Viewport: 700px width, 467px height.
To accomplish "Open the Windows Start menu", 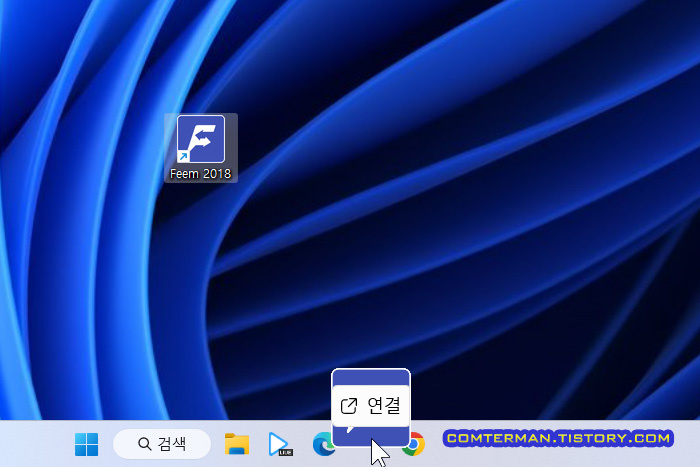I will pos(87,444).
